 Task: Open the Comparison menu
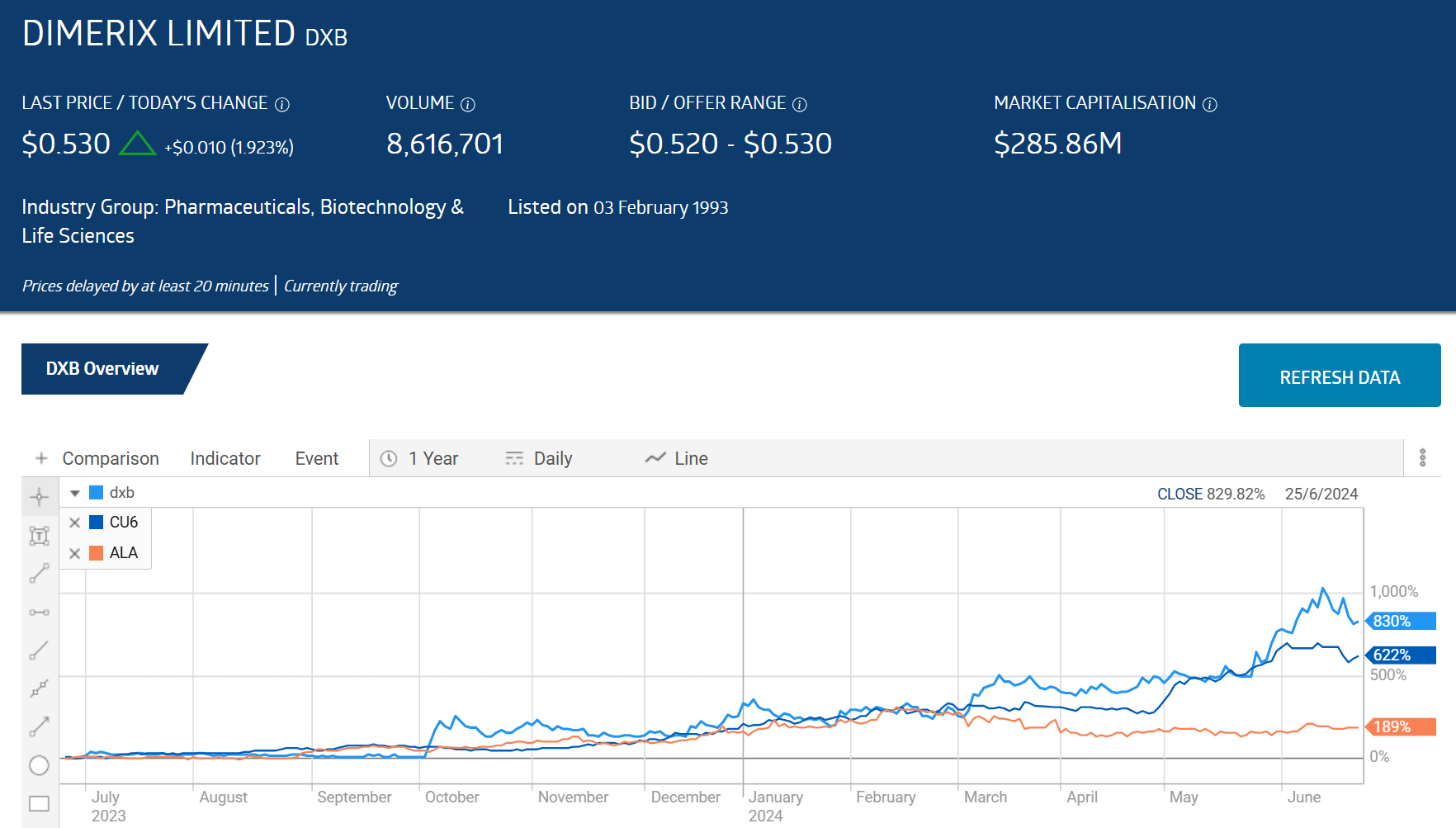(x=111, y=458)
